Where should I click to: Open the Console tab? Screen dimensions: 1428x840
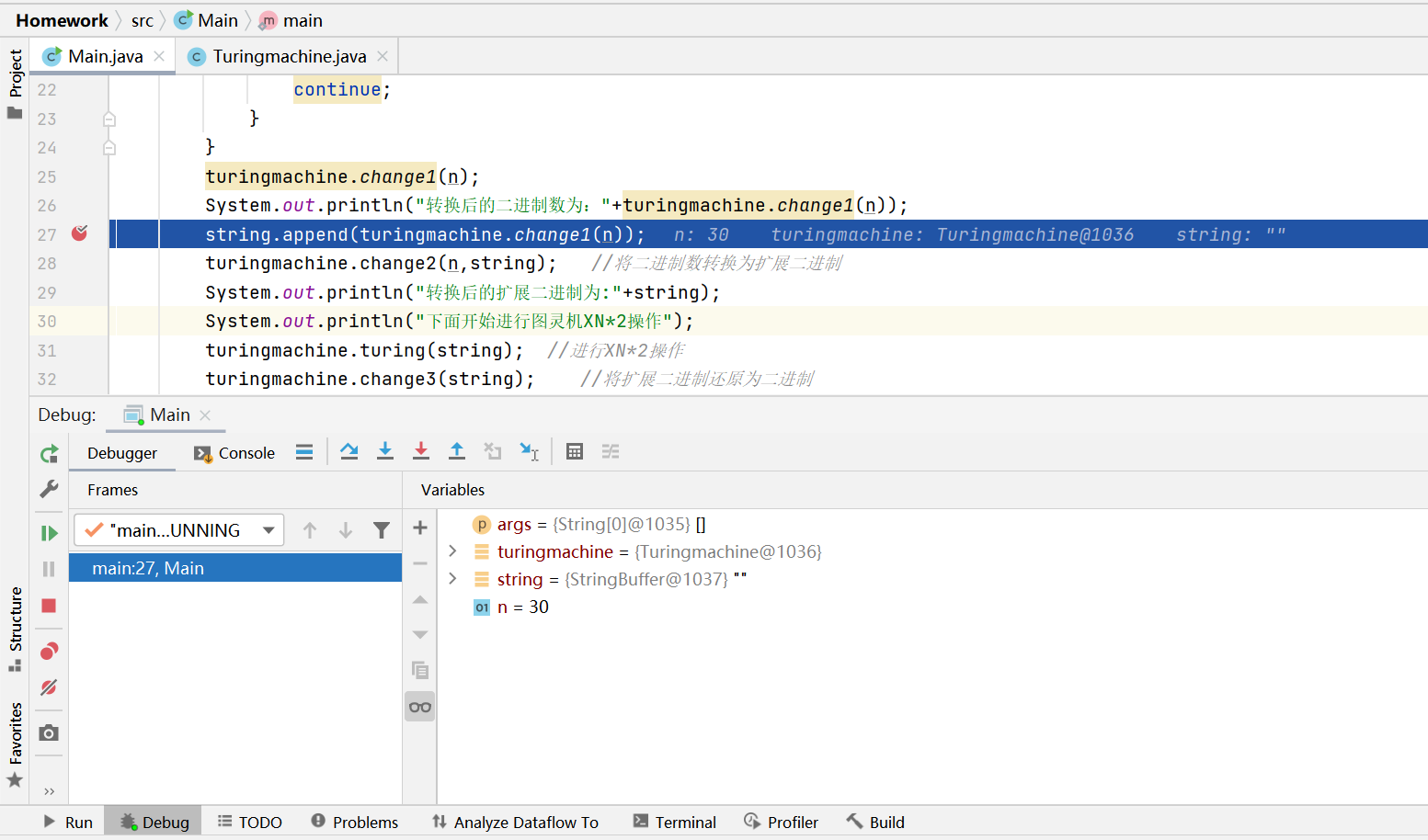tap(234, 453)
